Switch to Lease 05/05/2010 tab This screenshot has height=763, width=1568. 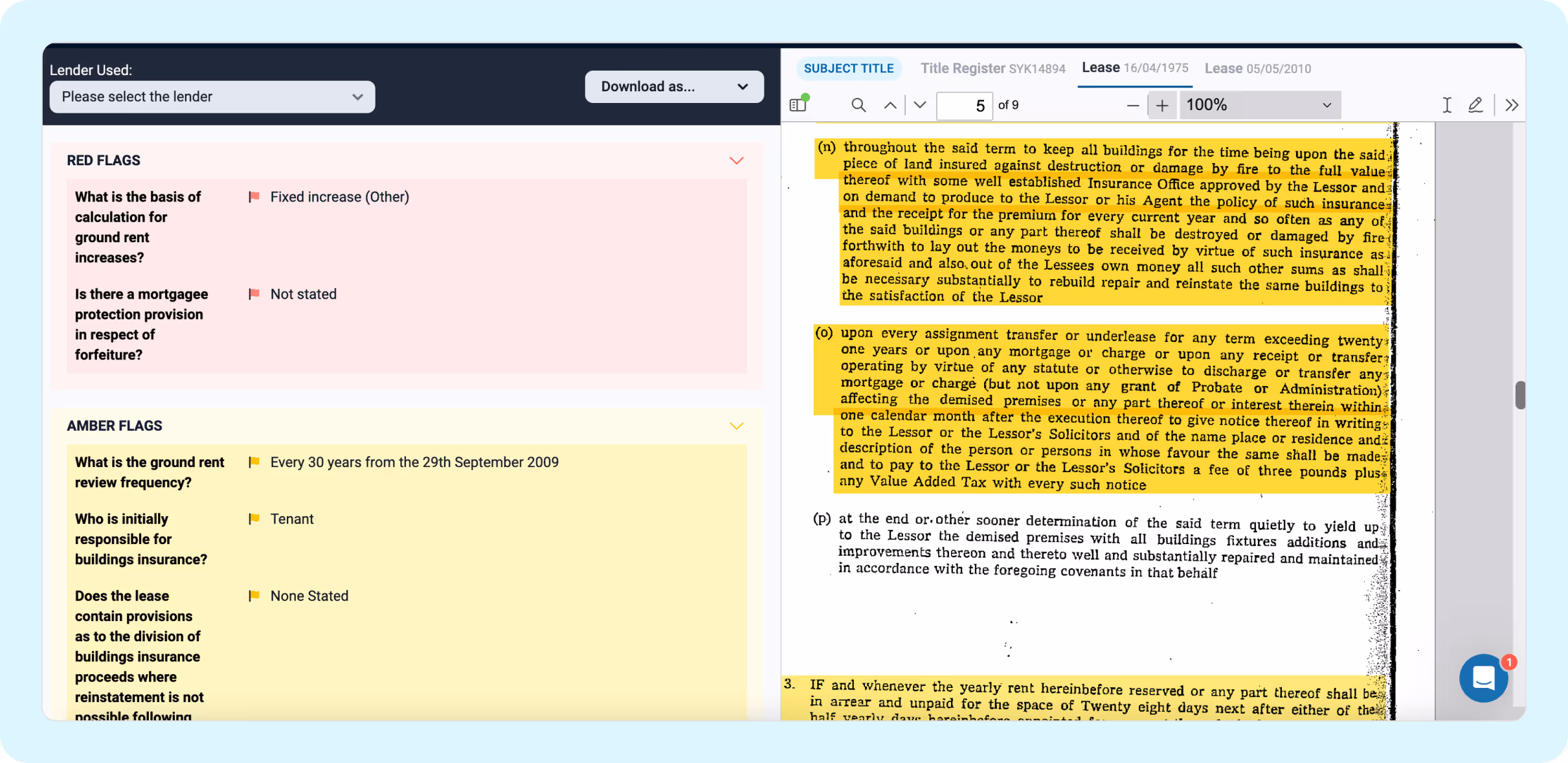point(1257,69)
